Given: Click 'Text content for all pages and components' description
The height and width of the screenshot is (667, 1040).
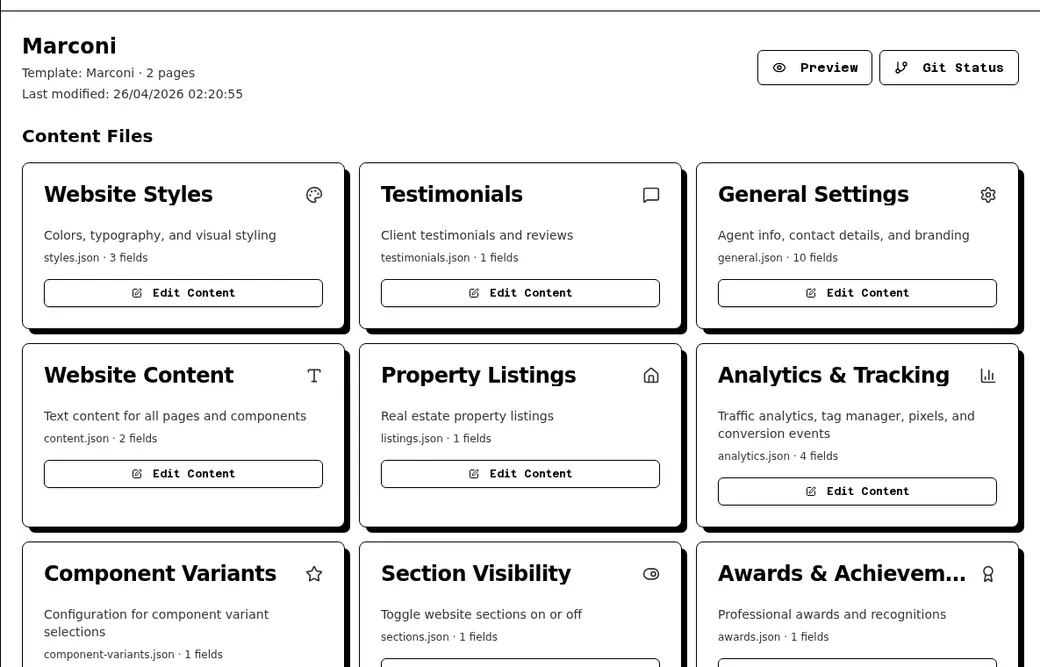Looking at the screenshot, I should point(175,416).
